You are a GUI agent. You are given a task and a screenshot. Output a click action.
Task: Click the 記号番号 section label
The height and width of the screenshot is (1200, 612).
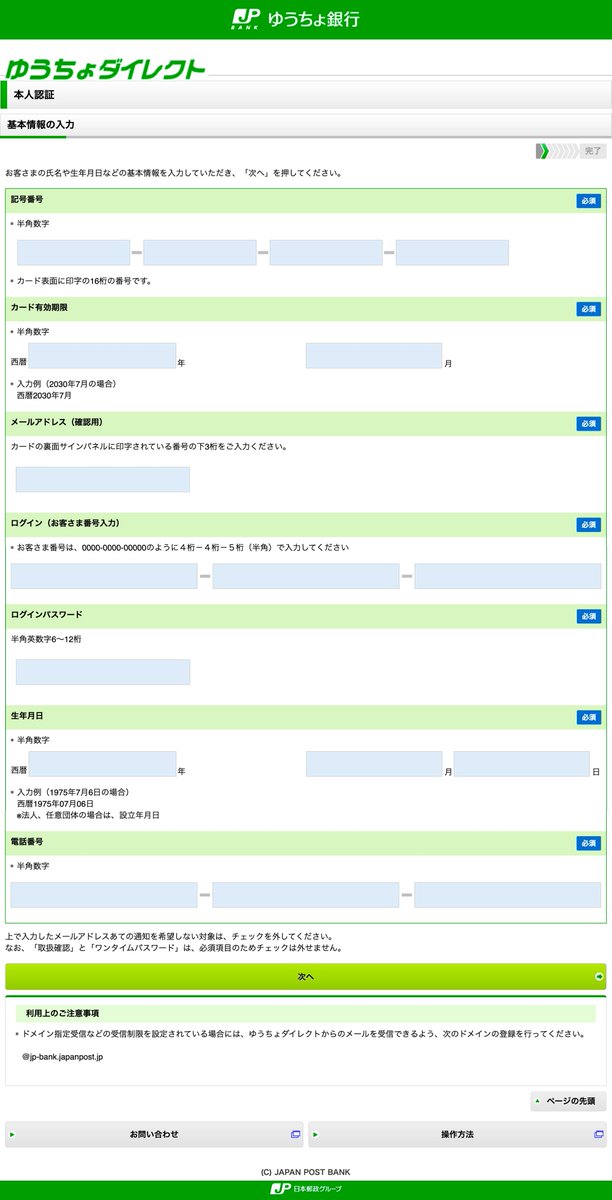pyautogui.click(x=27, y=200)
